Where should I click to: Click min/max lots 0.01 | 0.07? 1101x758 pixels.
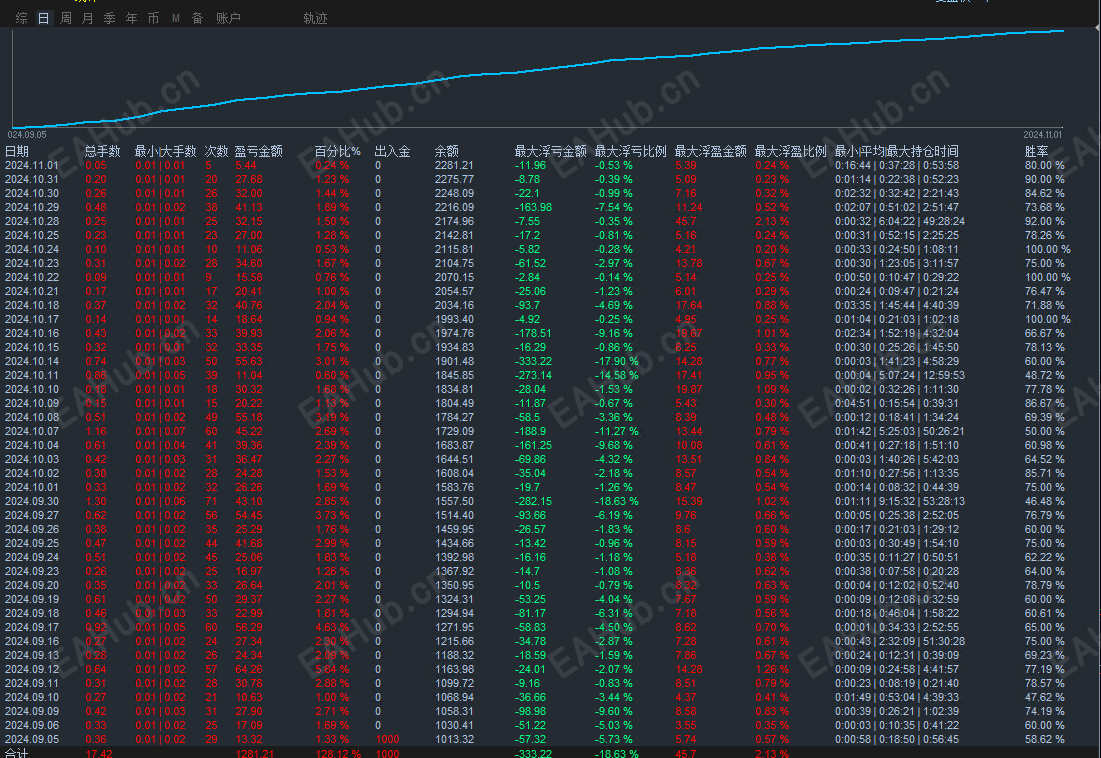pyautogui.click(x=160, y=432)
